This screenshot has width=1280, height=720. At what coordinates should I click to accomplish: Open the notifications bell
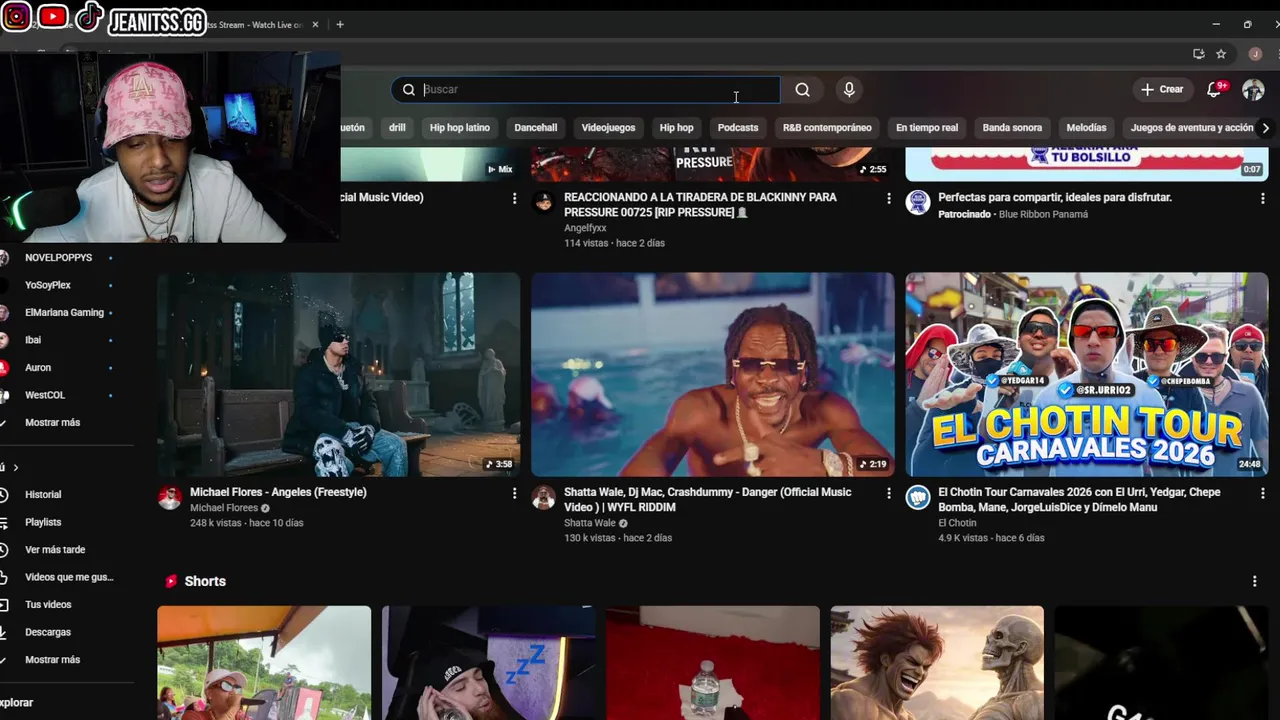click(x=1214, y=90)
